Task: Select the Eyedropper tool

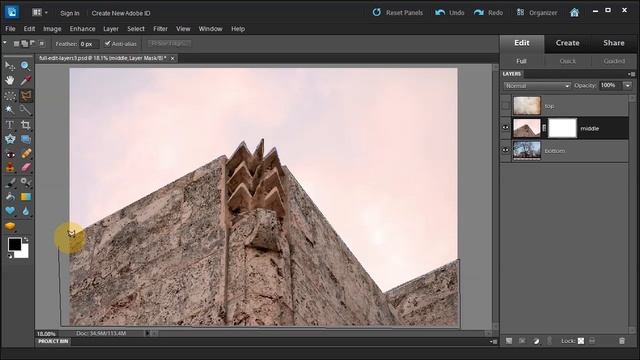Action: [x=25, y=80]
